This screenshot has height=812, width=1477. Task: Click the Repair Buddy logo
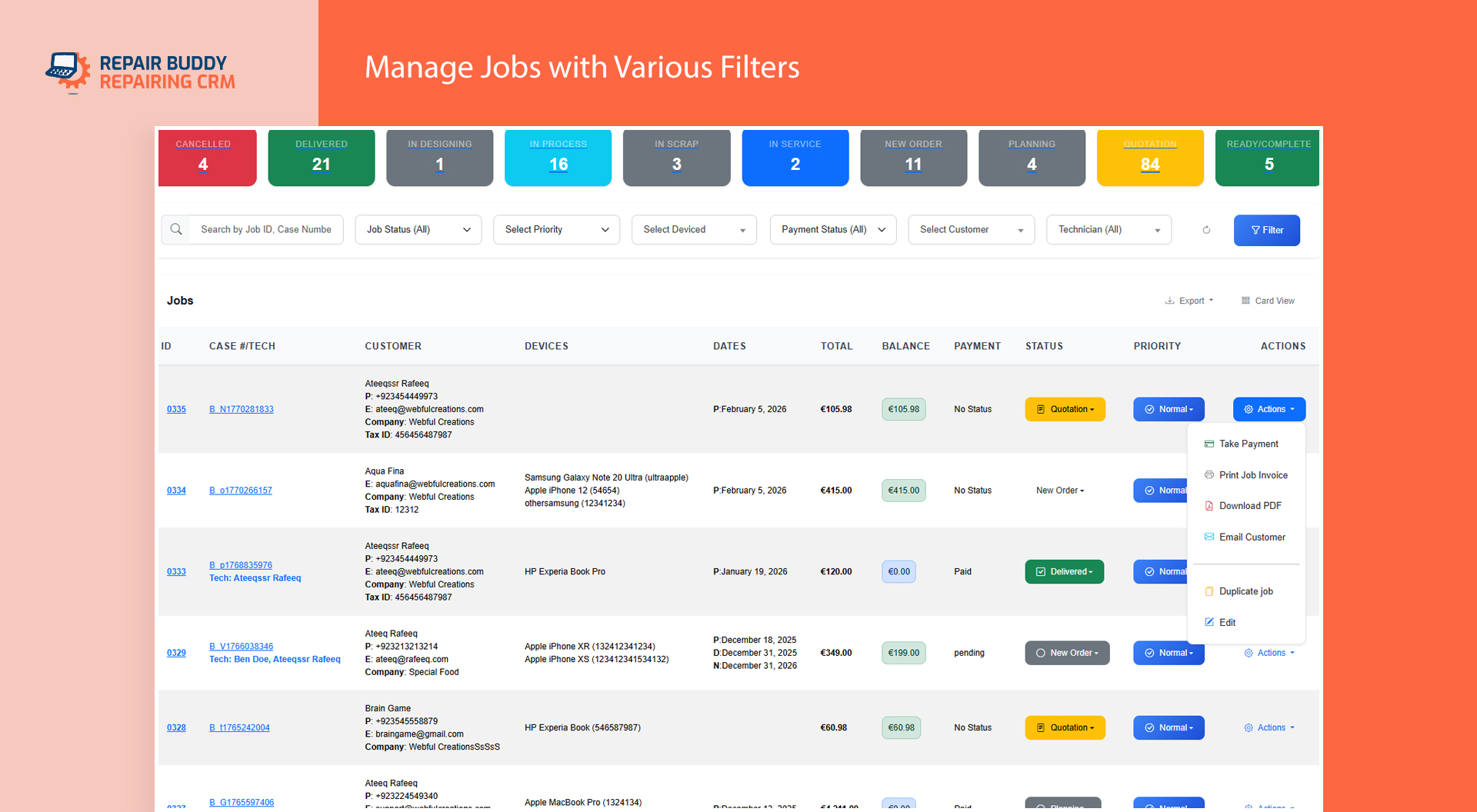(141, 72)
